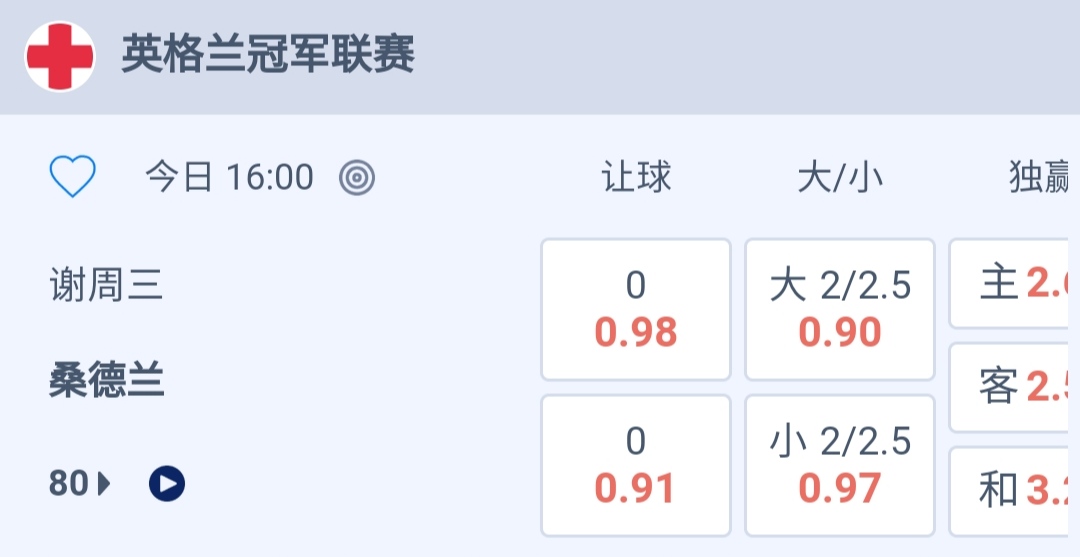This screenshot has width=1080, height=557.
Task: Click the 80 additional markets count
Action: 69,484
